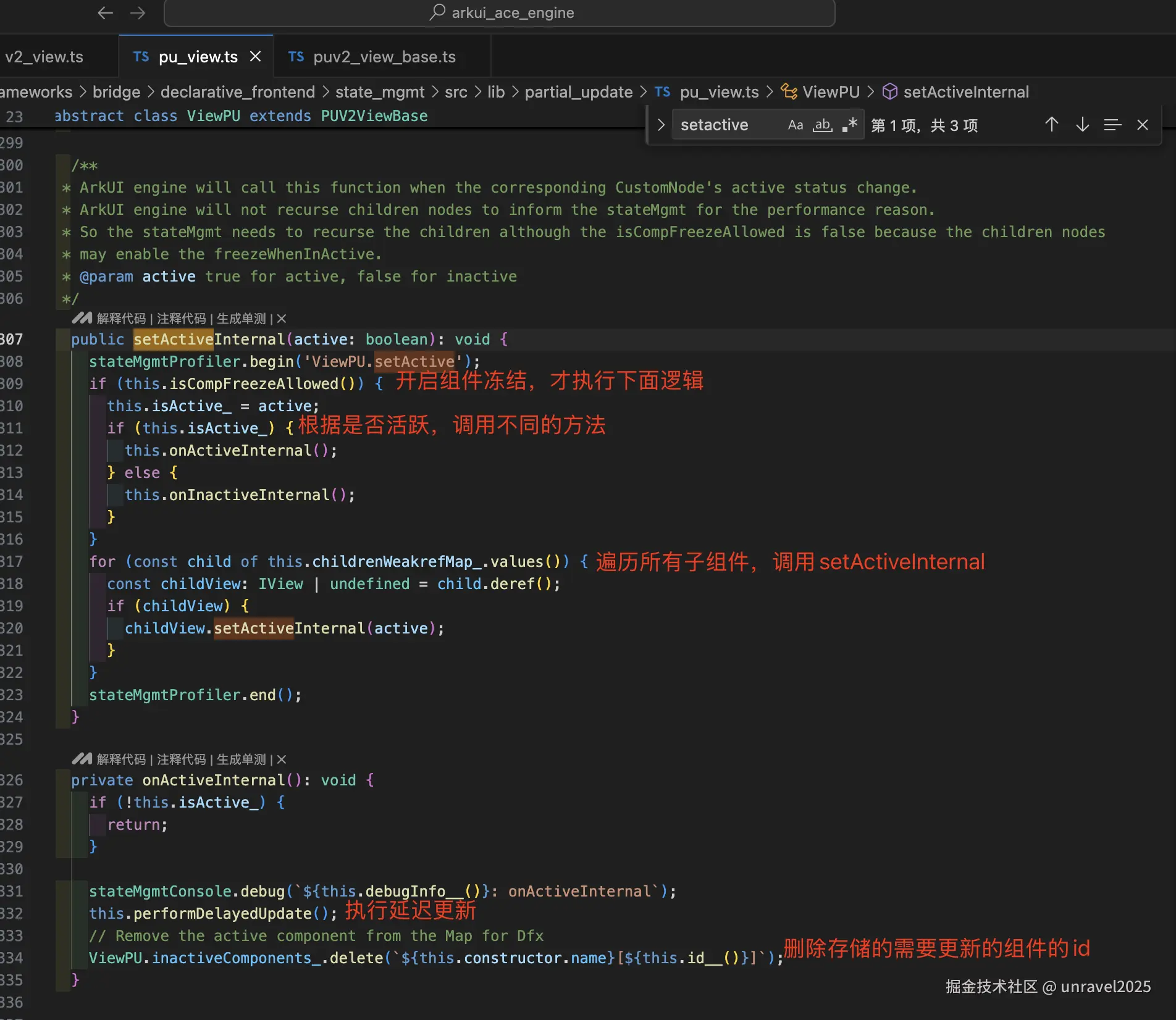This screenshot has height=1020, width=1176.
Task: Open ViewPU class breadcrumb dropdown
Action: click(x=830, y=92)
